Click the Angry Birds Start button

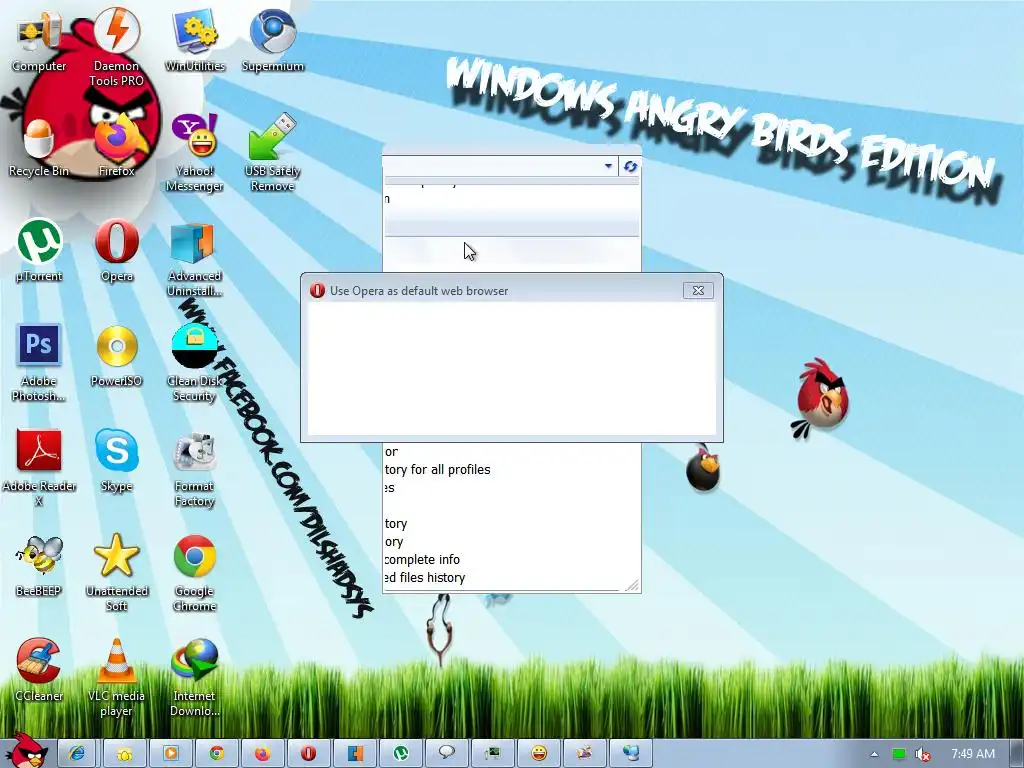(x=26, y=751)
